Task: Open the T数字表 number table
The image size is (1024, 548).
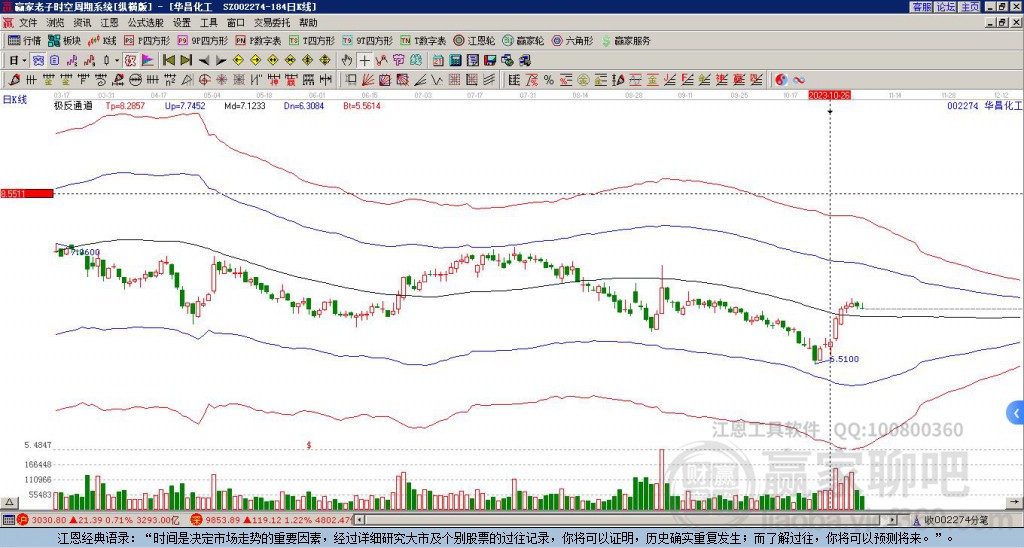Action: 423,40
